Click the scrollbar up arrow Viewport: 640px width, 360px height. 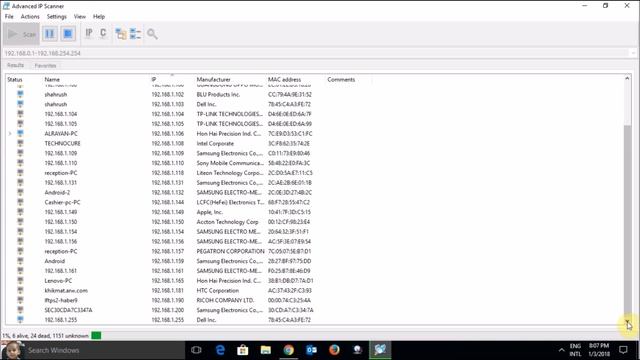(x=627, y=78)
